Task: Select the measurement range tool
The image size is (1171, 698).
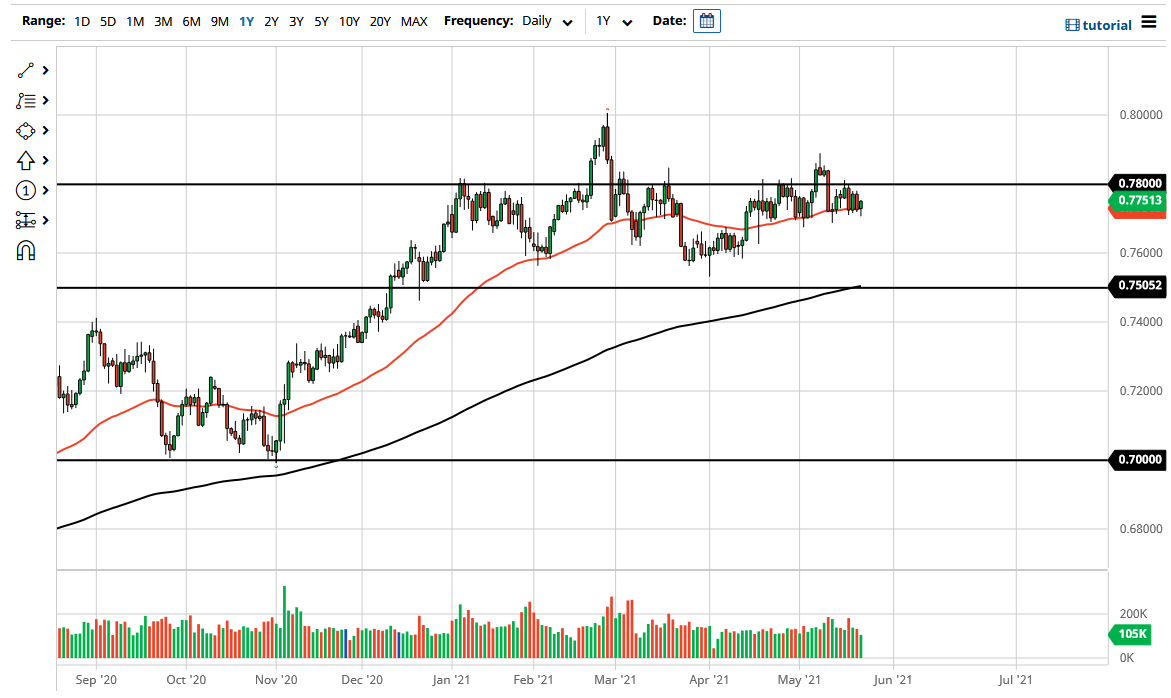Action: (x=25, y=220)
